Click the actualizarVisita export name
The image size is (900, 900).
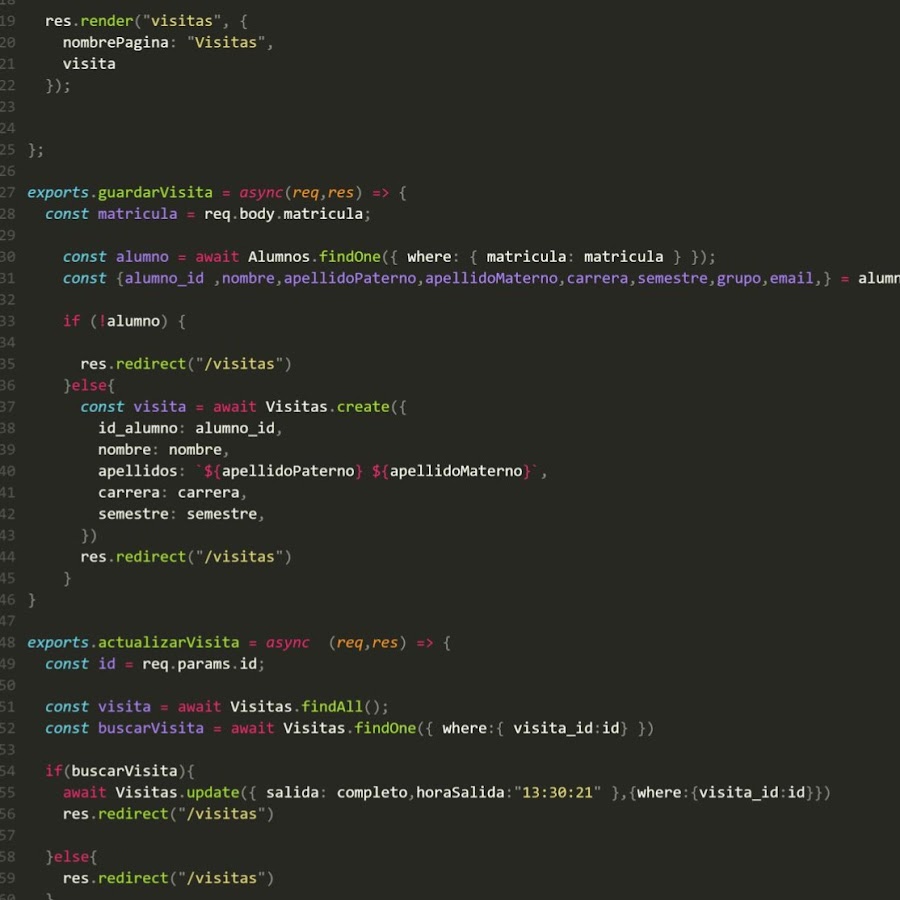pyautogui.click(x=168, y=642)
